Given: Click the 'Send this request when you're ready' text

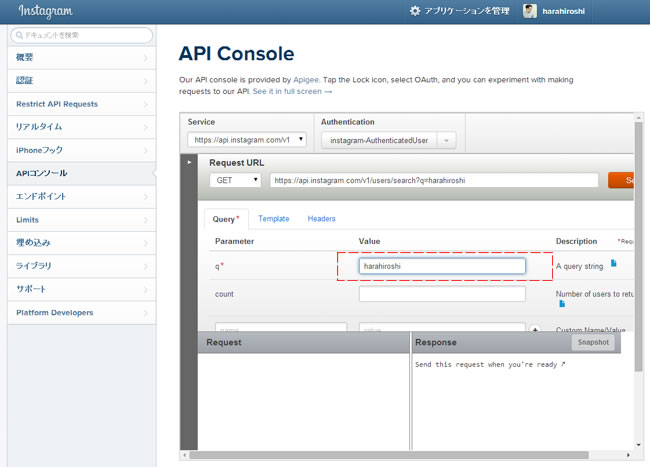Looking at the screenshot, I should pyautogui.click(x=490, y=365).
